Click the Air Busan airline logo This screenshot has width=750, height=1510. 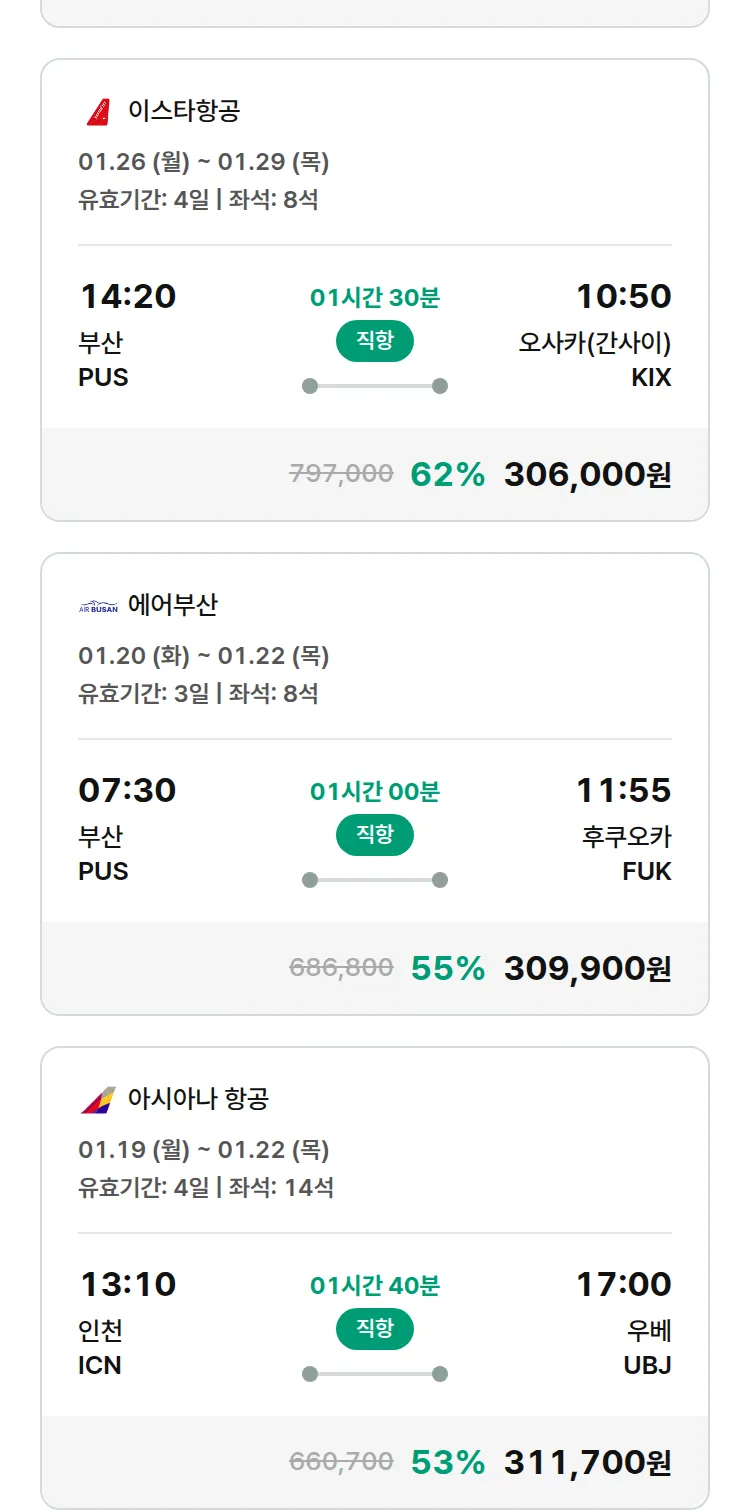[98, 606]
